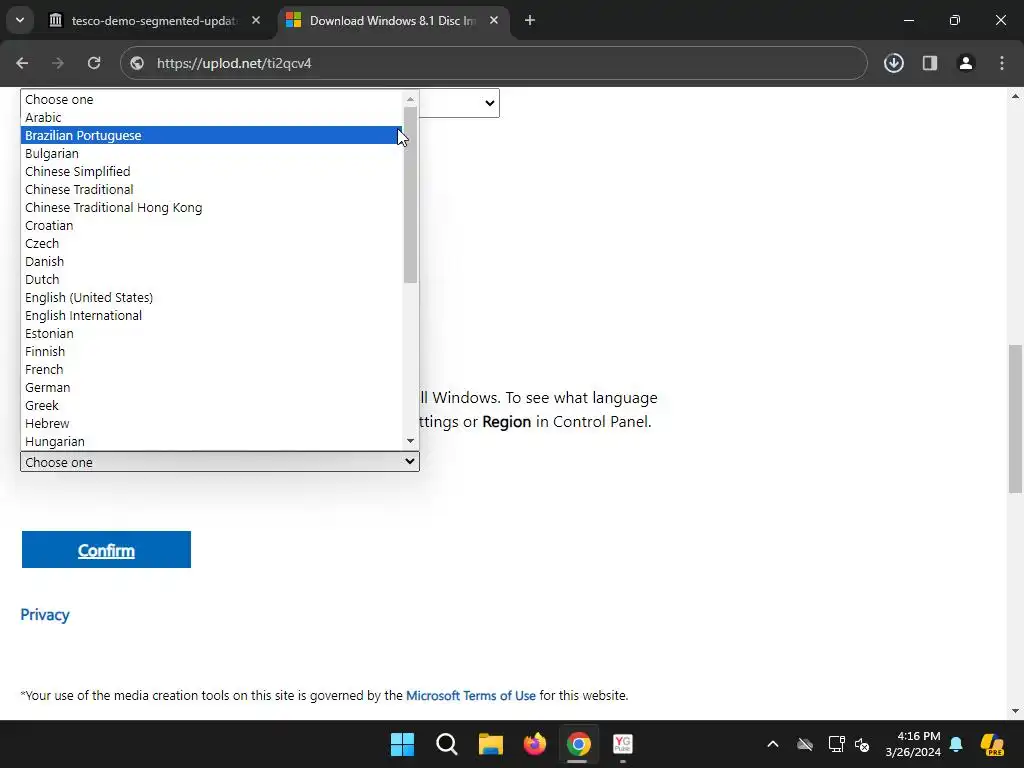This screenshot has height=768, width=1024.
Task: Select French from the dropdown list
Action: point(212,370)
